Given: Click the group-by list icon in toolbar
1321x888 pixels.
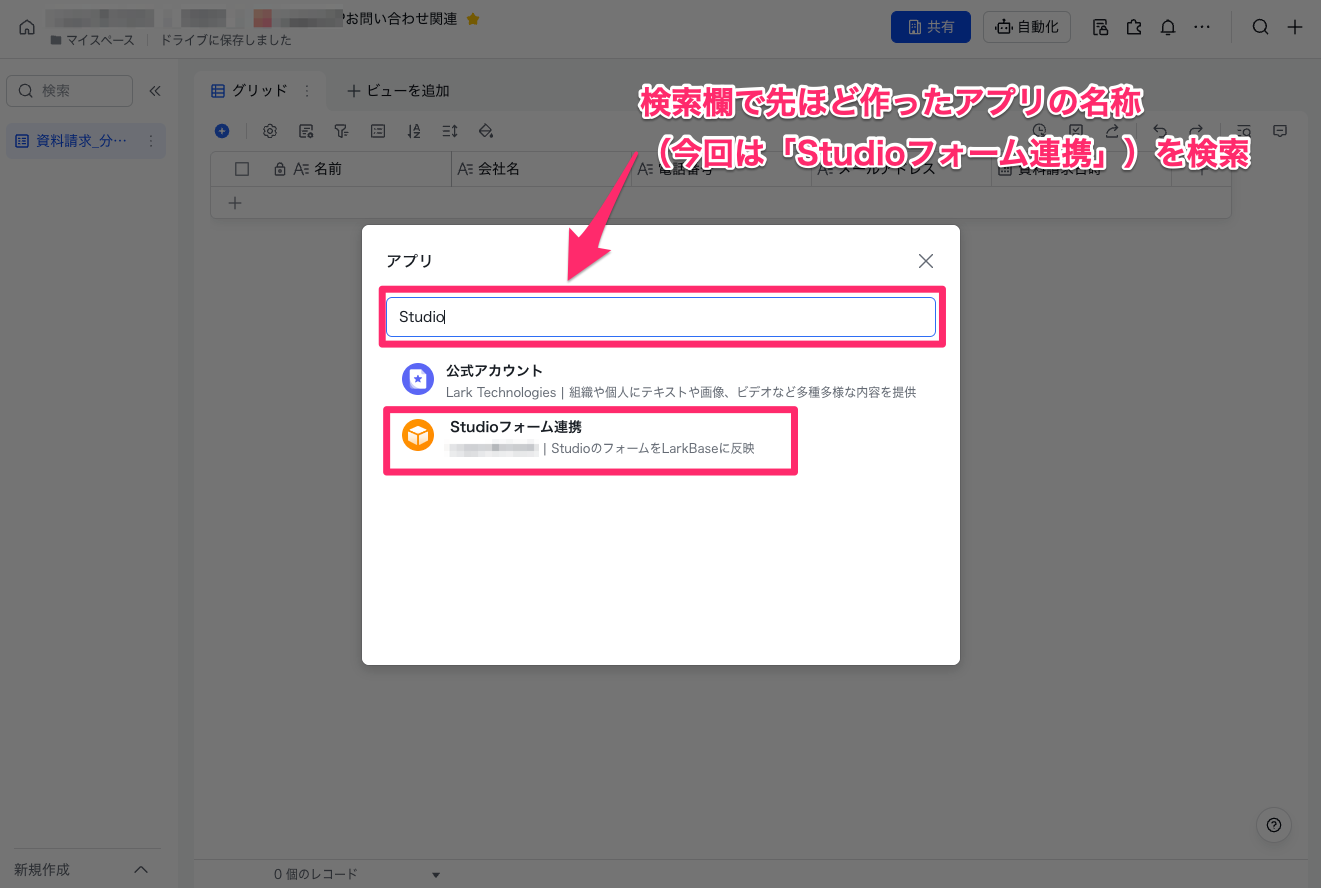Looking at the screenshot, I should 378,131.
